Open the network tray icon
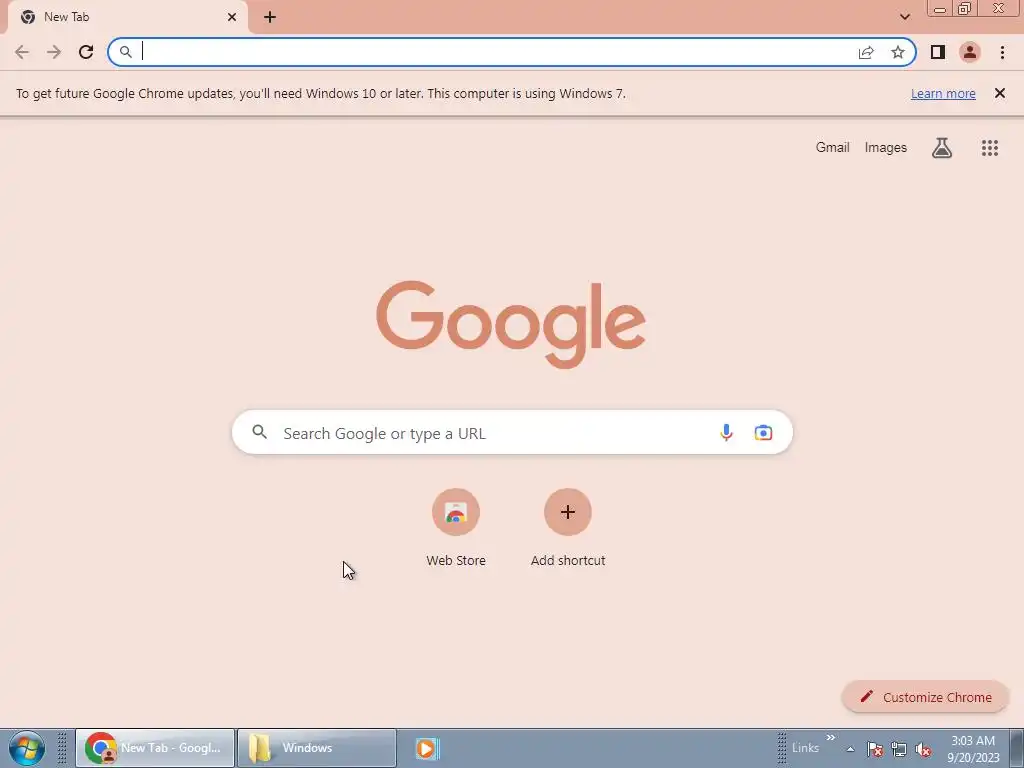The height and width of the screenshot is (768, 1024). [899, 749]
